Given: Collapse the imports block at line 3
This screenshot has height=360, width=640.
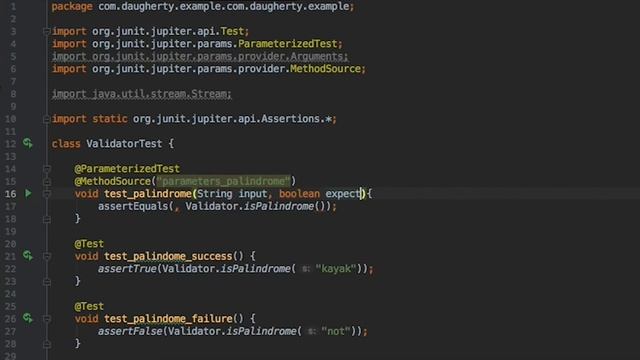Looking at the screenshot, I should 47,31.
